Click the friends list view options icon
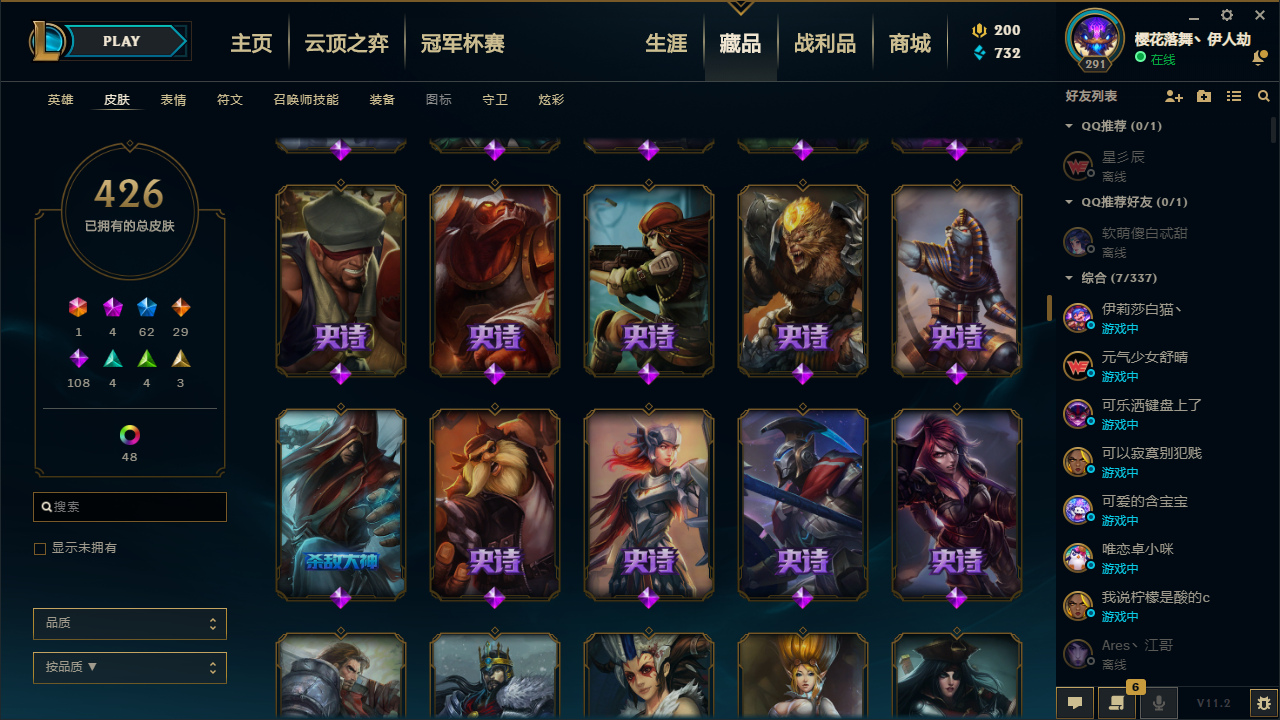This screenshot has width=1280, height=720. 1234,96
